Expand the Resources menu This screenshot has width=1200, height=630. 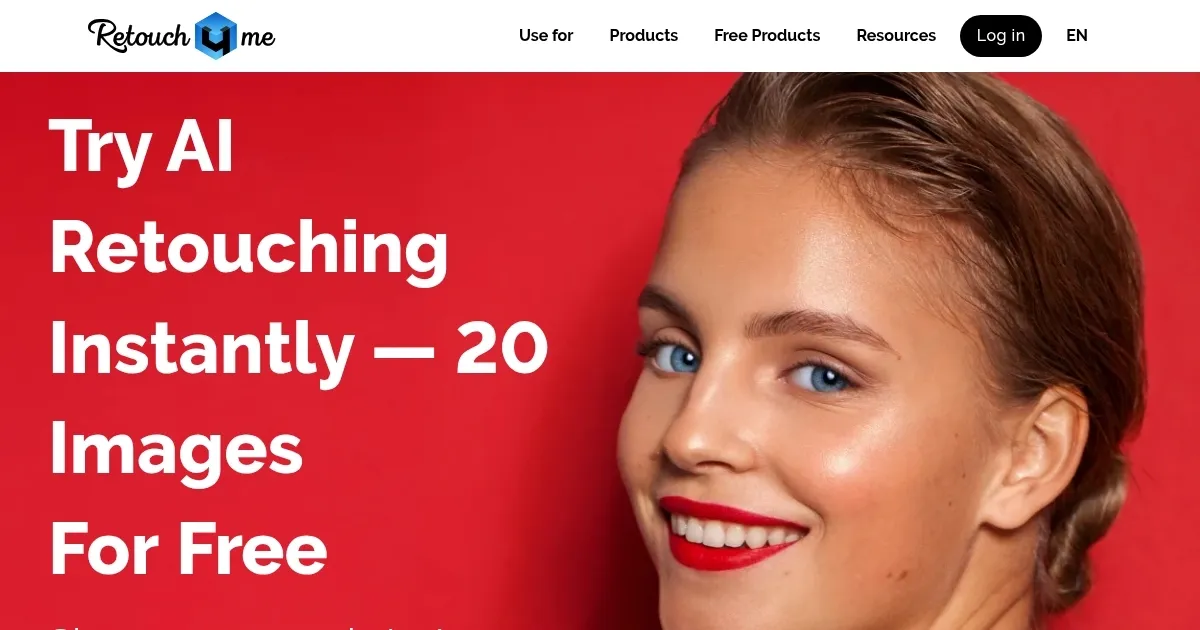[x=896, y=36]
